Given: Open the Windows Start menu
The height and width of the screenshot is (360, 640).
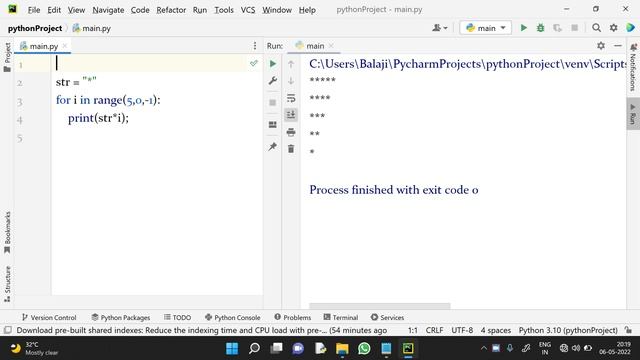Looking at the screenshot, I should [x=232, y=348].
